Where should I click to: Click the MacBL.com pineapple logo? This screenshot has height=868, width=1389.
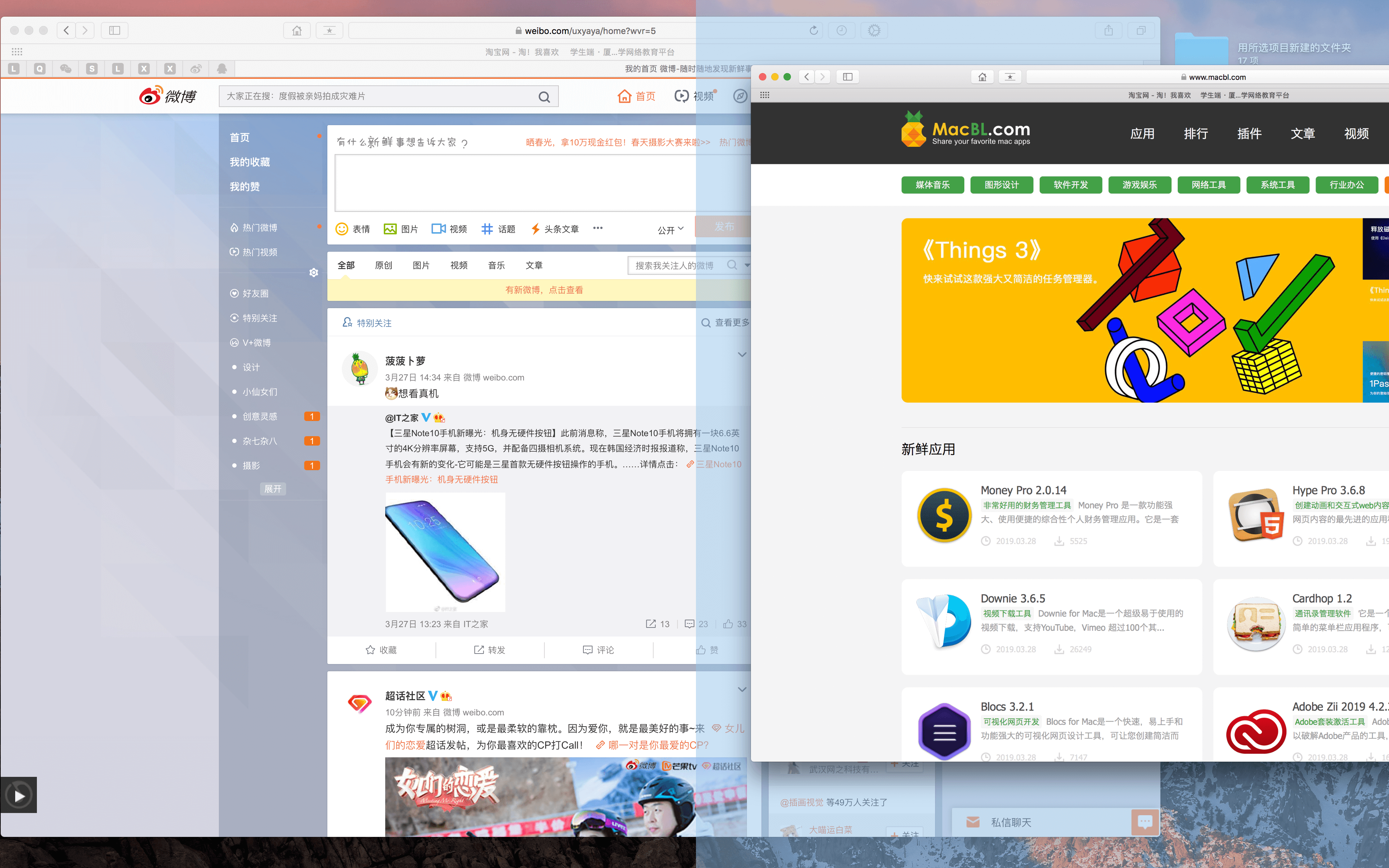pyautogui.click(x=913, y=129)
